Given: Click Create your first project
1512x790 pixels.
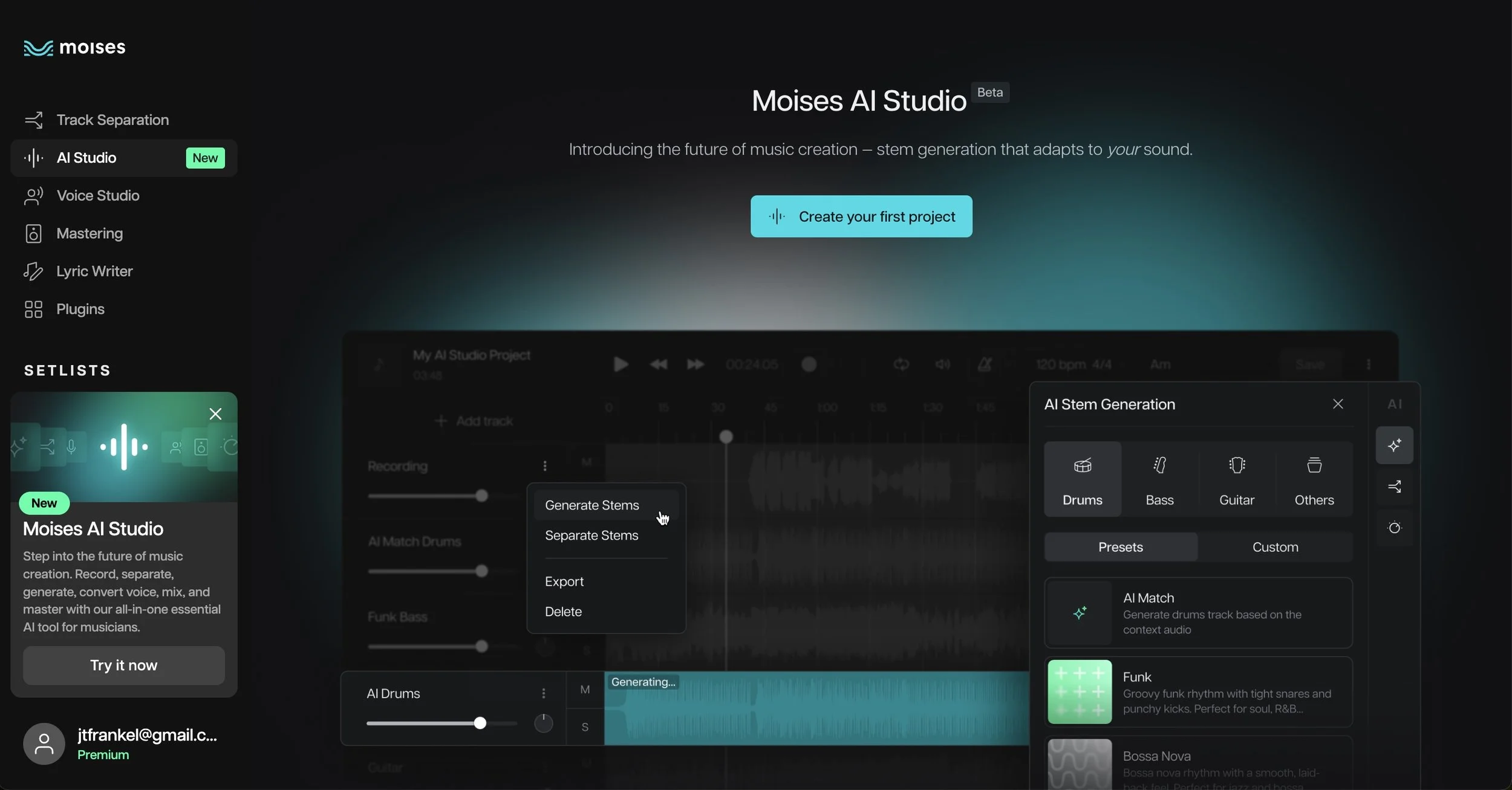Looking at the screenshot, I should [861, 216].
